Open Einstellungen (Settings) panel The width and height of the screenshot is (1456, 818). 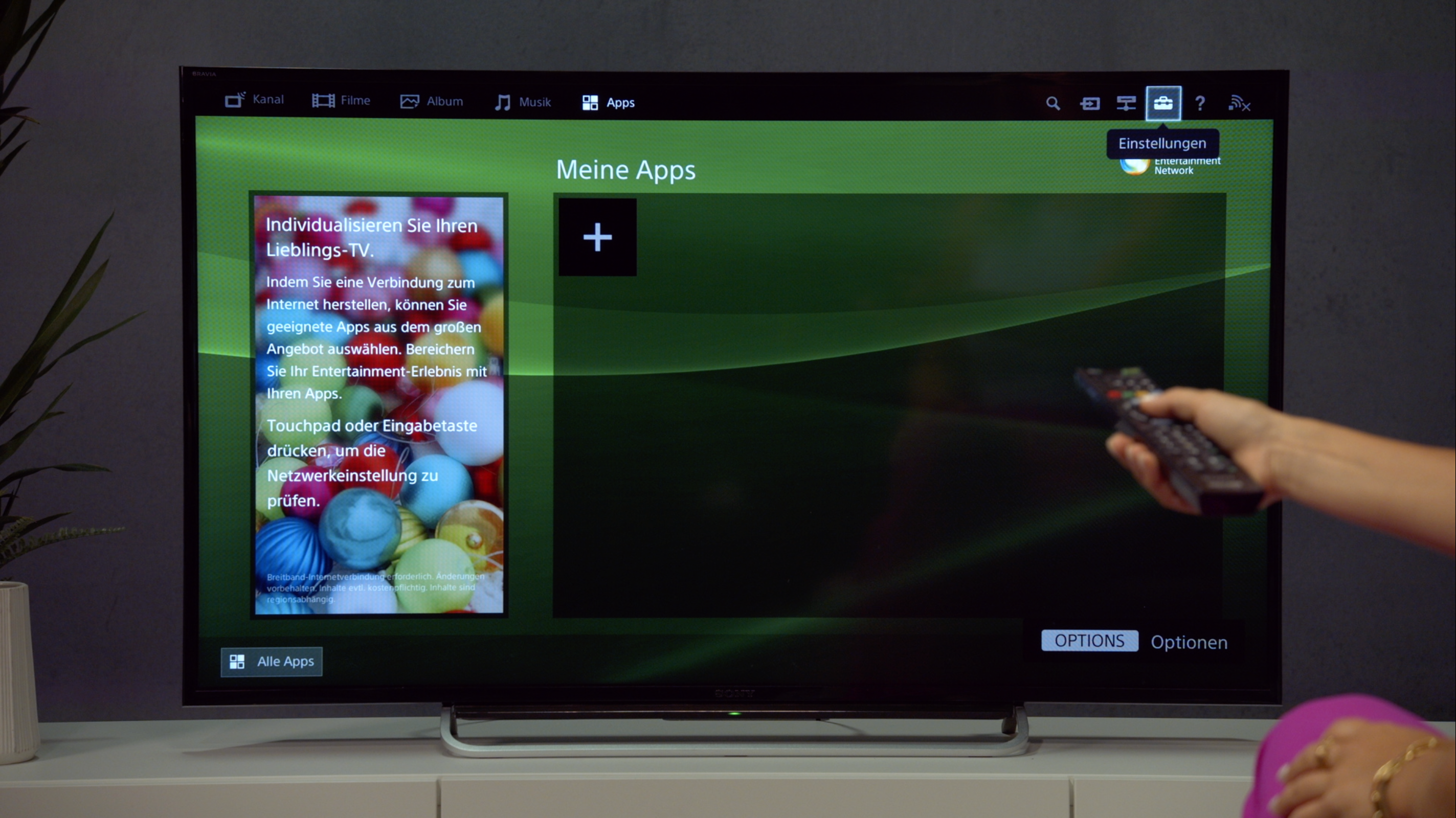click(1163, 102)
